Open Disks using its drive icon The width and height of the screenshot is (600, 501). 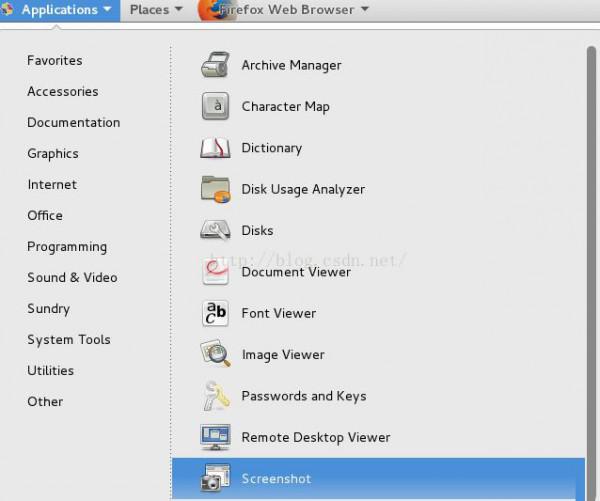[x=216, y=230]
